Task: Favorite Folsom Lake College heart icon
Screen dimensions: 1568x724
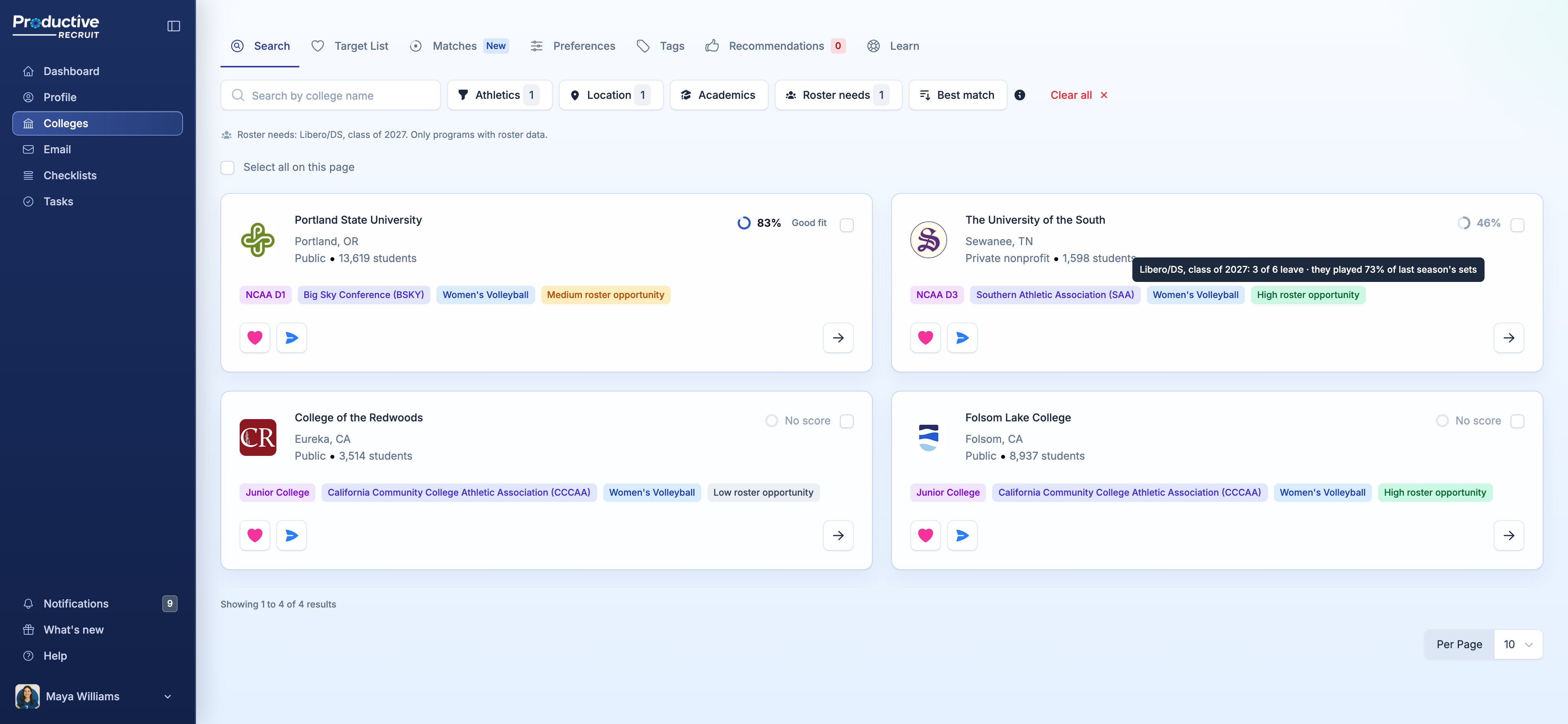Action: click(925, 535)
